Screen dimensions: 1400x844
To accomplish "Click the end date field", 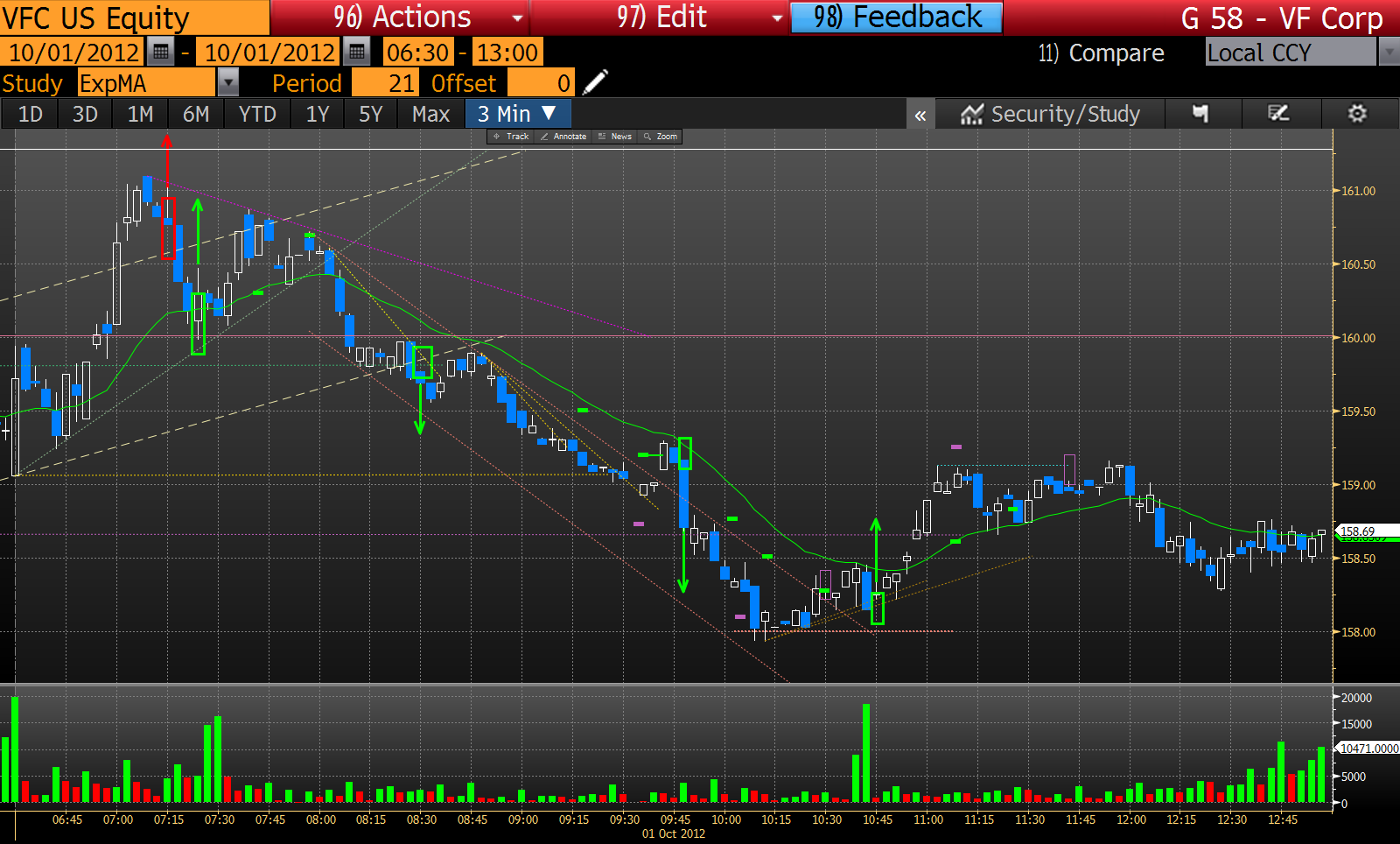I will coord(269,53).
